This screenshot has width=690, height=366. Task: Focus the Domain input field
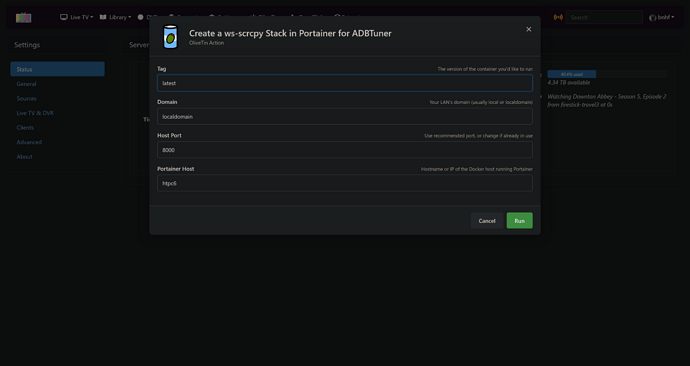tap(345, 116)
